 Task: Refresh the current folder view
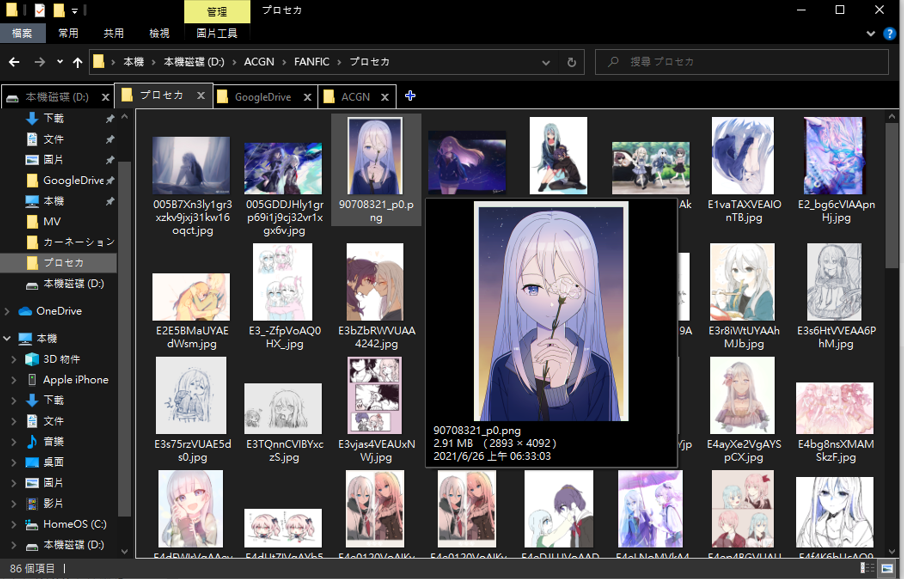(571, 62)
